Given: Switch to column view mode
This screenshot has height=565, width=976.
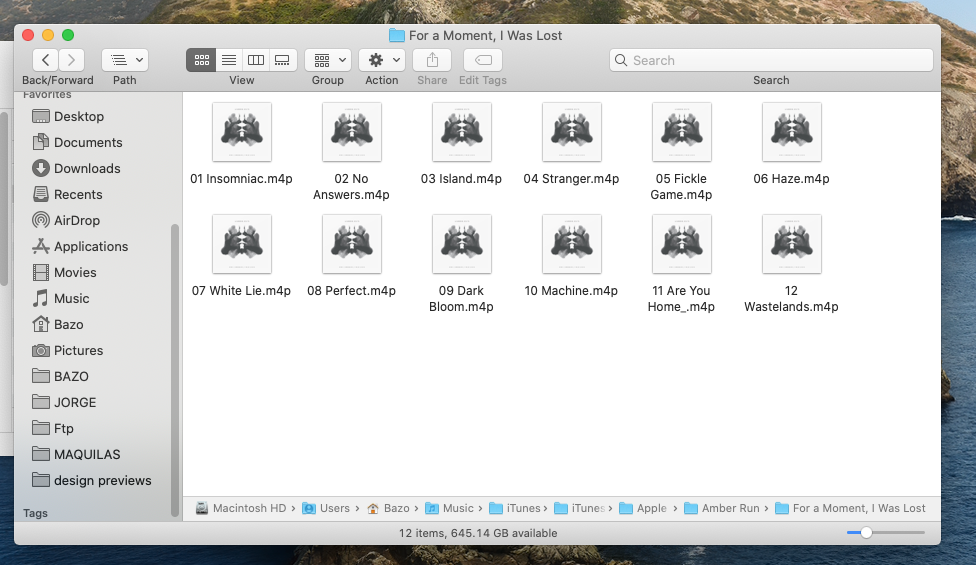Looking at the screenshot, I should tap(256, 60).
